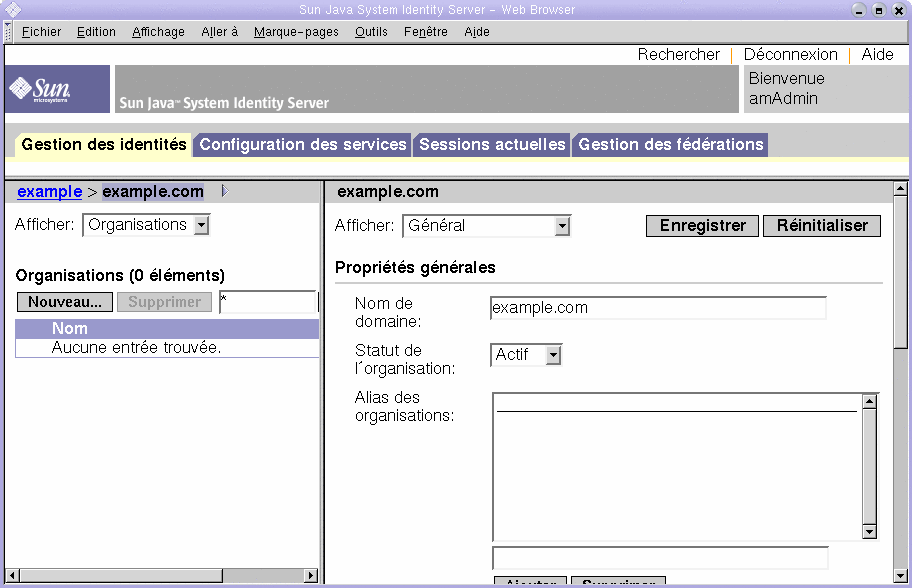912x588 pixels.
Task: Click the Nom column header
Action: tap(70, 329)
